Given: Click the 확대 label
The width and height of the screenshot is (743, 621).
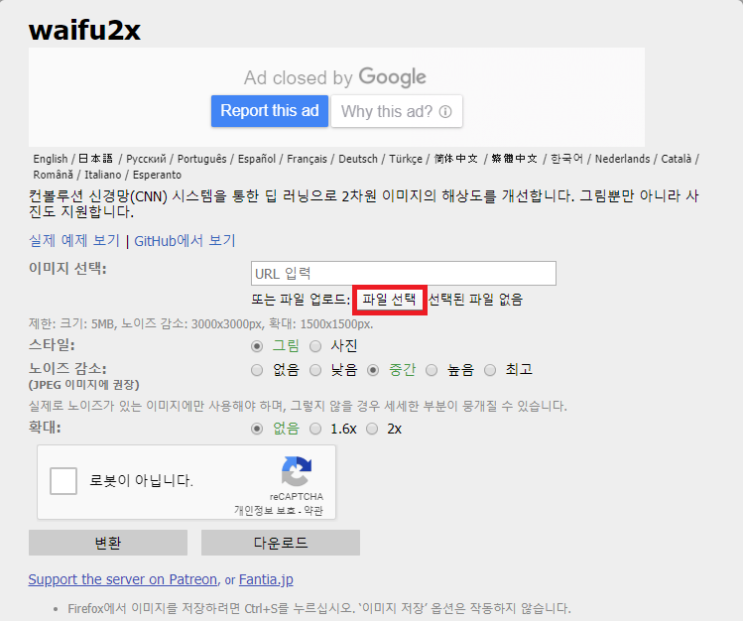Looking at the screenshot, I should 45,427.
